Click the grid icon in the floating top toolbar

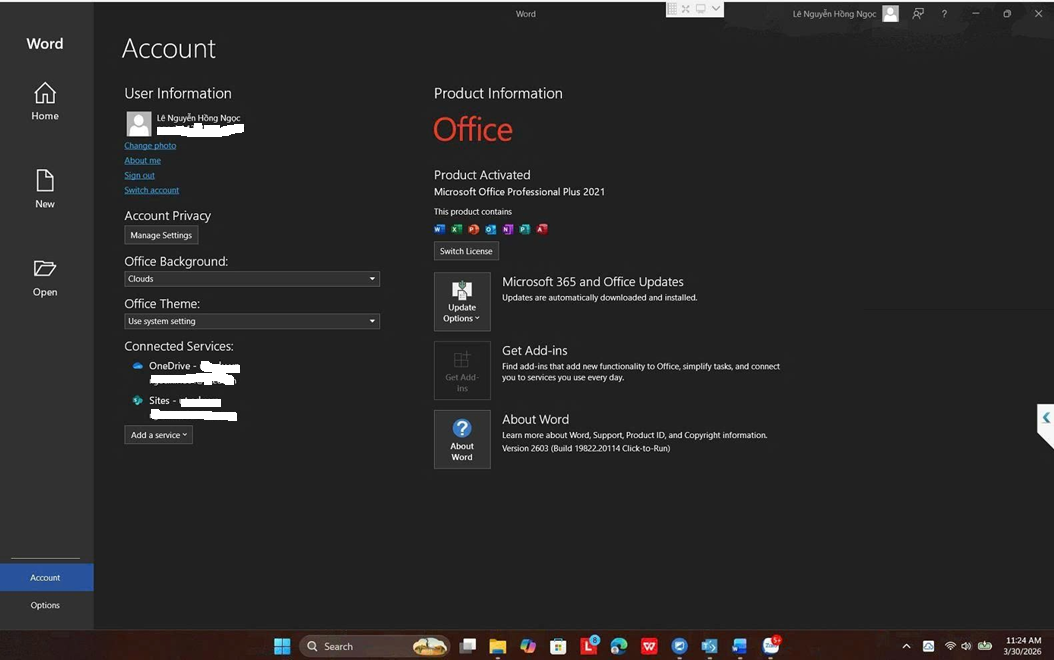pyautogui.click(x=672, y=9)
